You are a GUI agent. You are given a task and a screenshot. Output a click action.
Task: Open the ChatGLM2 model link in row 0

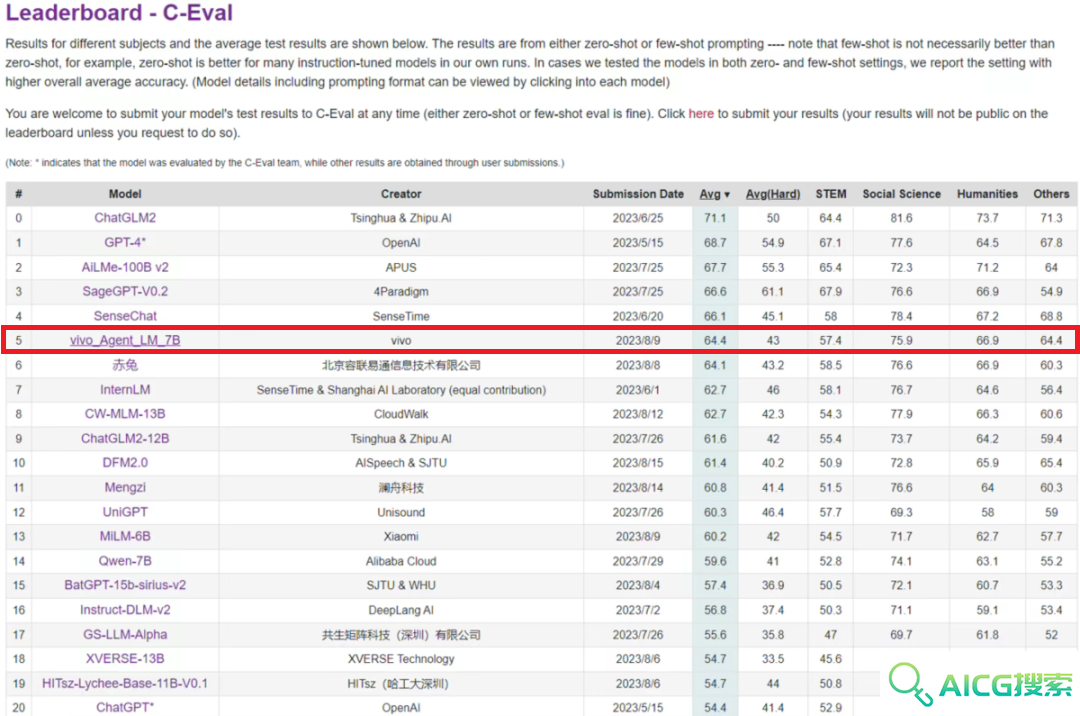point(125,218)
